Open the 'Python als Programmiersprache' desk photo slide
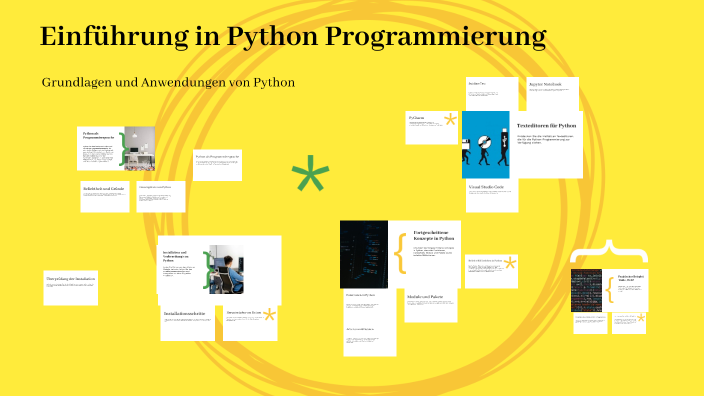 116,149
